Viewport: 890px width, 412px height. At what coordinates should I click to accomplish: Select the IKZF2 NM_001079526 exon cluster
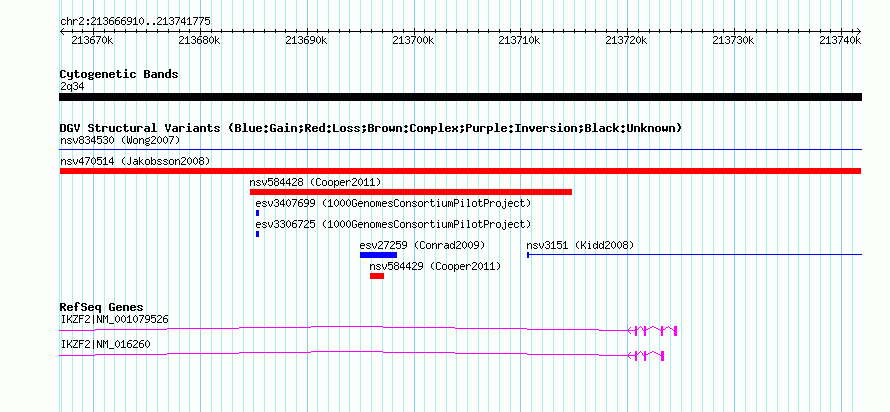tap(653, 331)
